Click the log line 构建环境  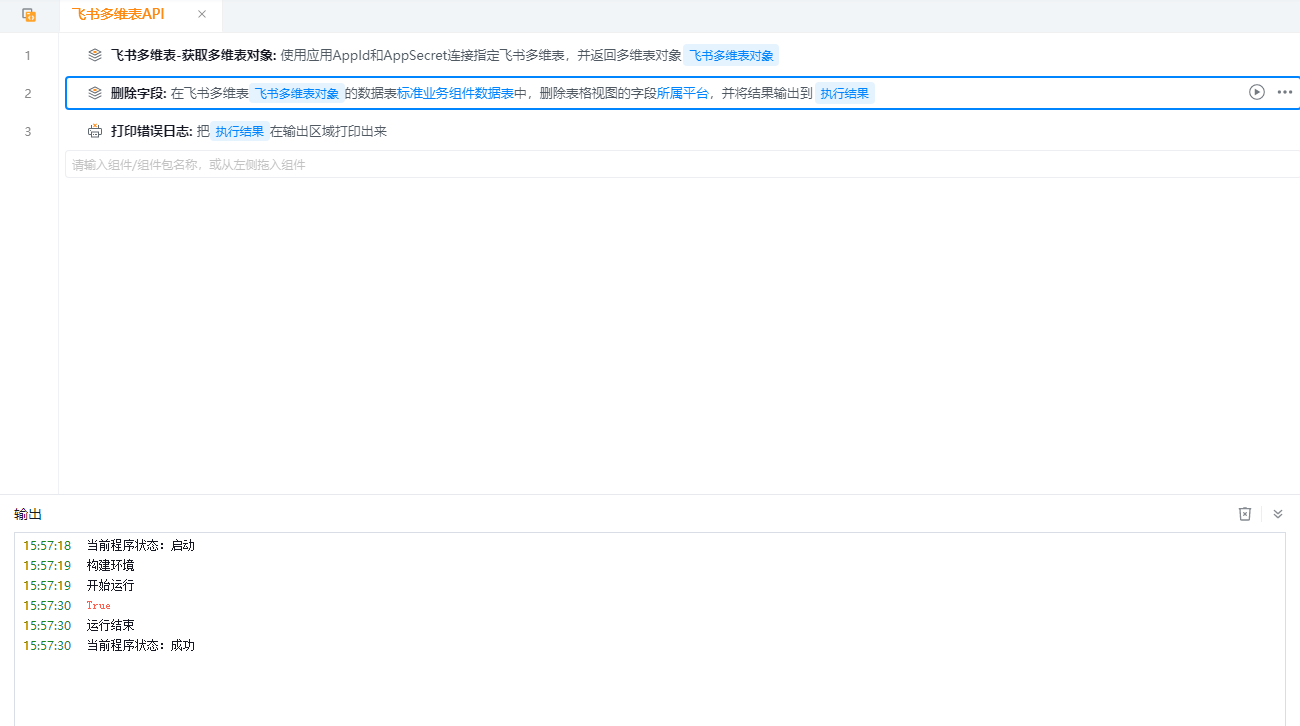[x=110, y=565]
